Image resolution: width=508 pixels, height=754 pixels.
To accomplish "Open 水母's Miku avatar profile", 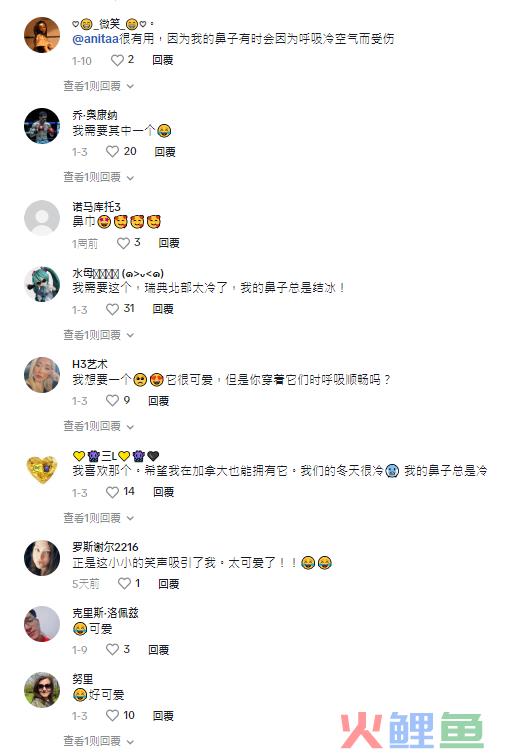I will click(x=42, y=284).
